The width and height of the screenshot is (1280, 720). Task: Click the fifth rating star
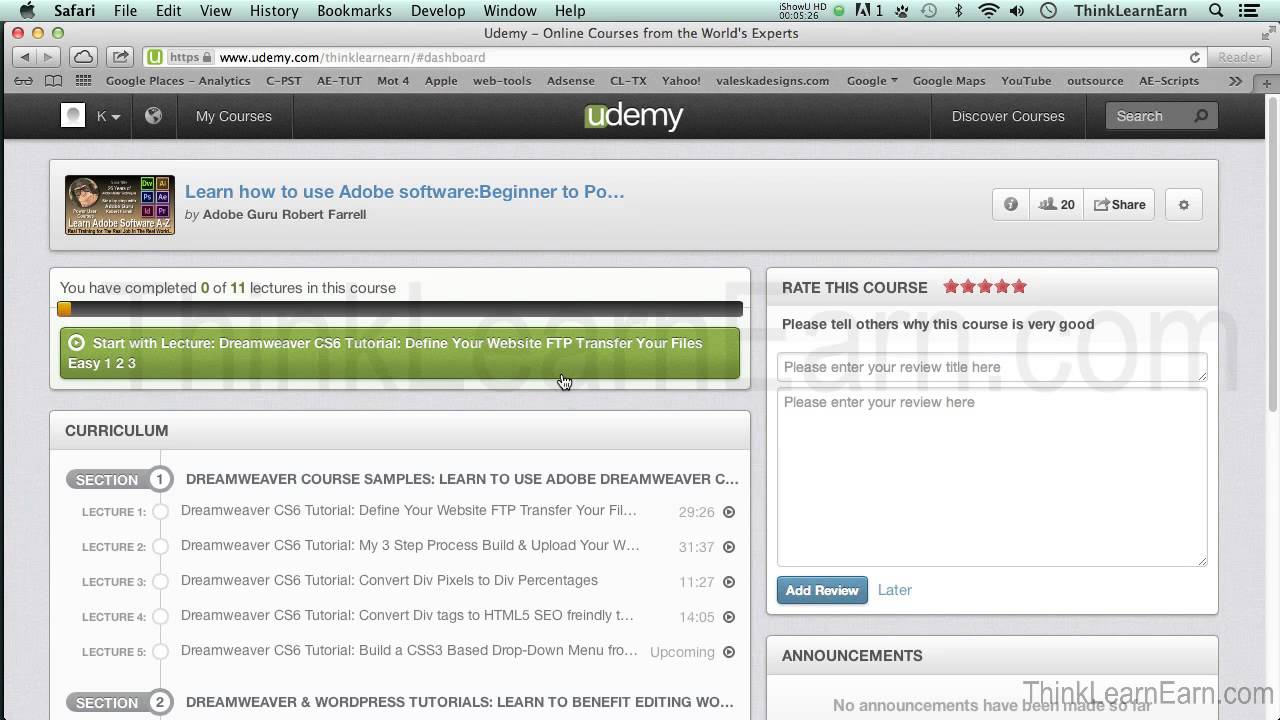(x=1019, y=287)
